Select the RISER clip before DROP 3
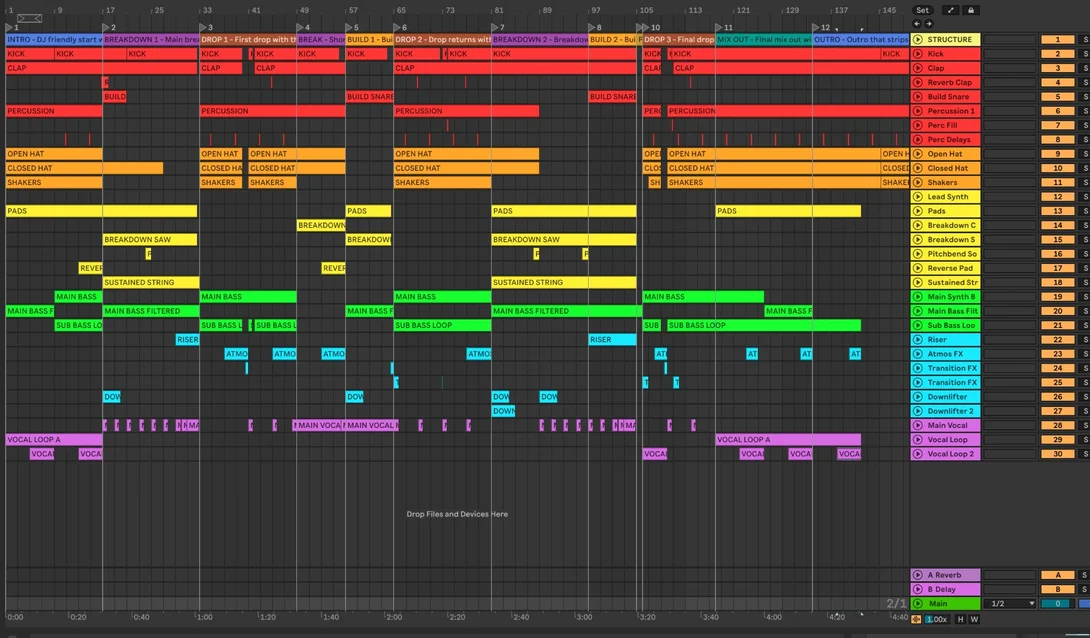Image resolution: width=1090 pixels, height=638 pixels. click(612, 339)
